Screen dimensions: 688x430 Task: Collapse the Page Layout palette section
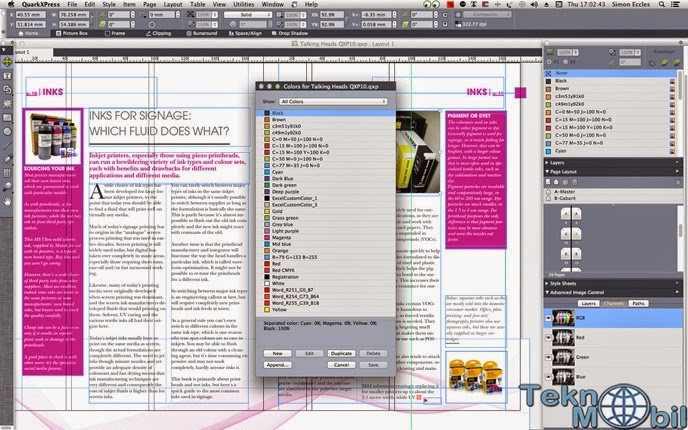point(547,172)
